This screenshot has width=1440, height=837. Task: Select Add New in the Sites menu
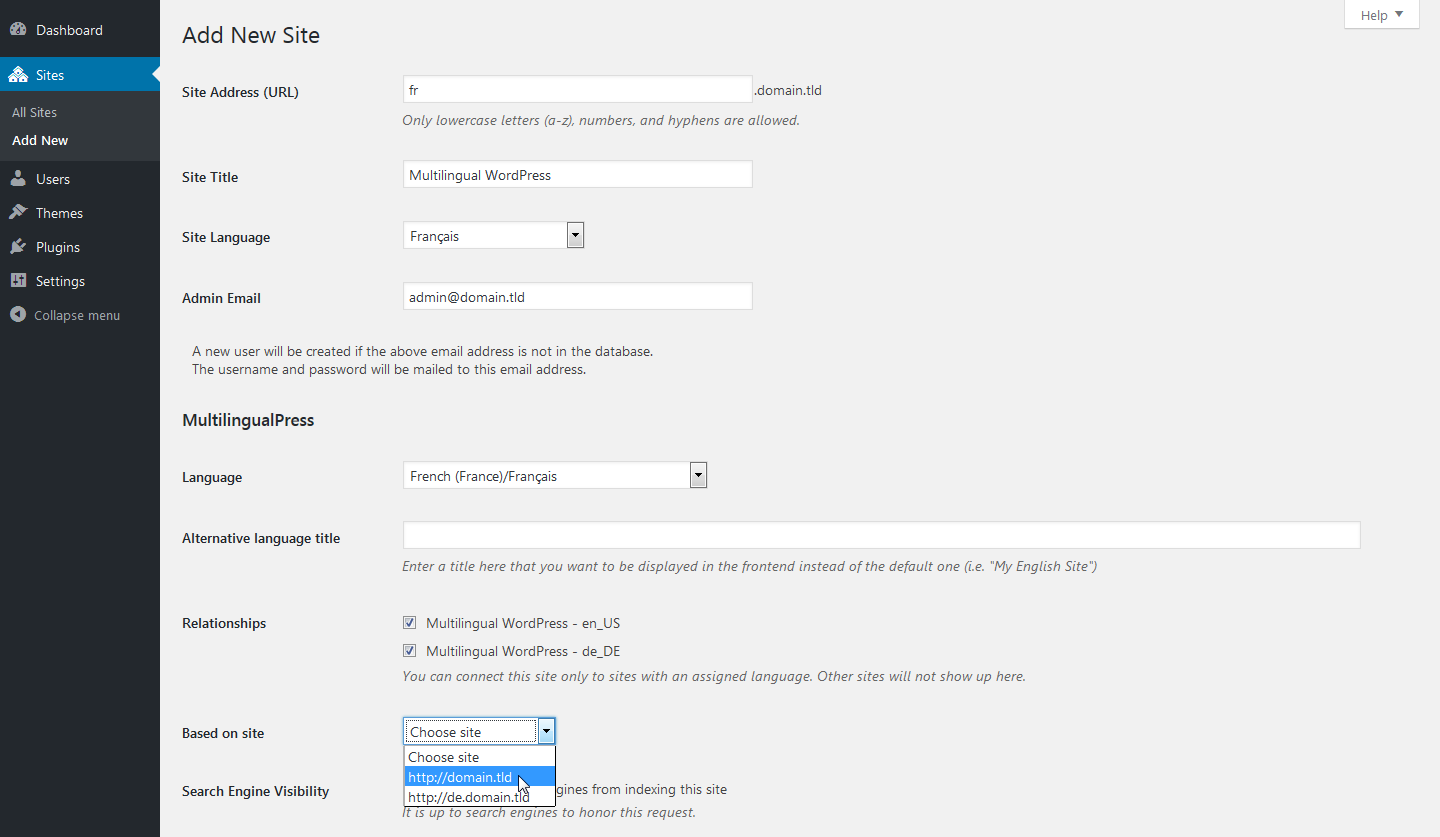tap(39, 140)
